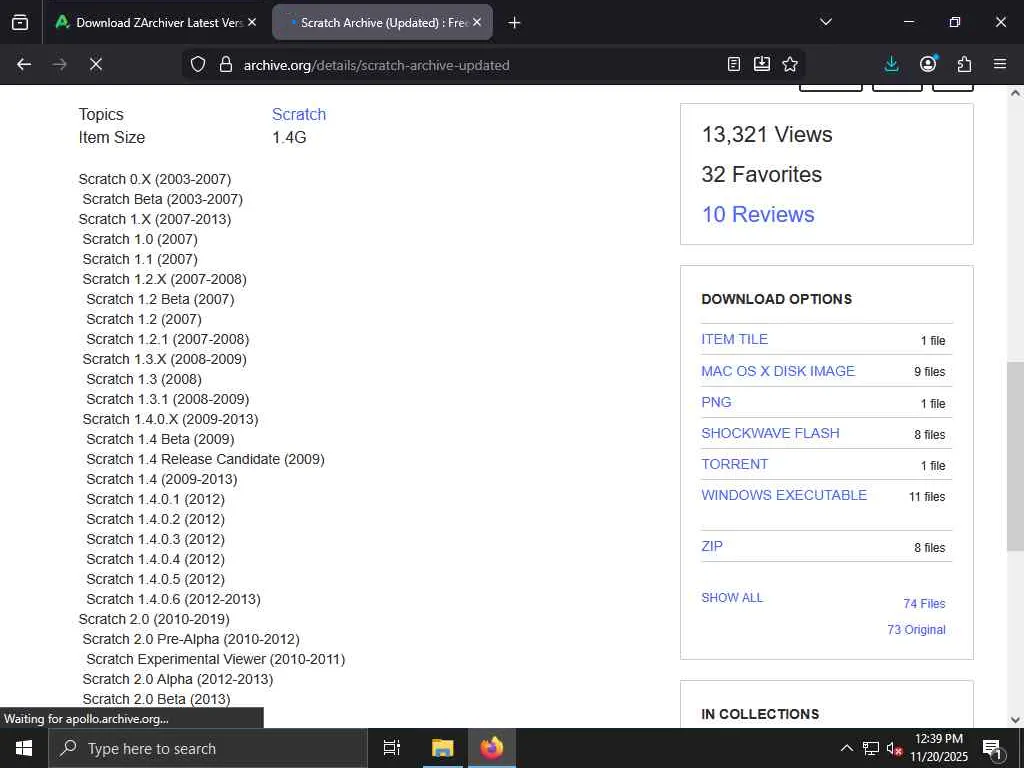
Task: Select text 'Scratch 2.0 Pre-Alpha (2010-2012)'
Action: coord(191,639)
